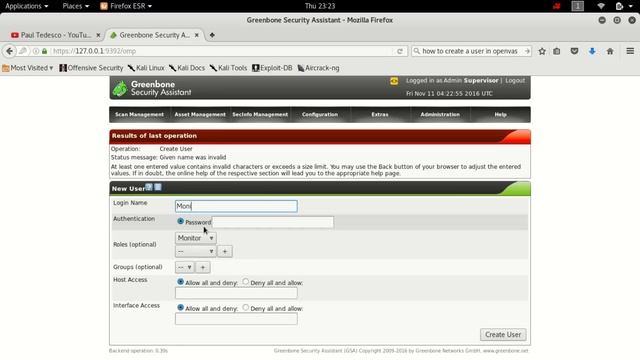The height and width of the screenshot is (360, 640).
Task: Close the Paul Tedesco YouTube tab
Action: [x=98, y=35]
